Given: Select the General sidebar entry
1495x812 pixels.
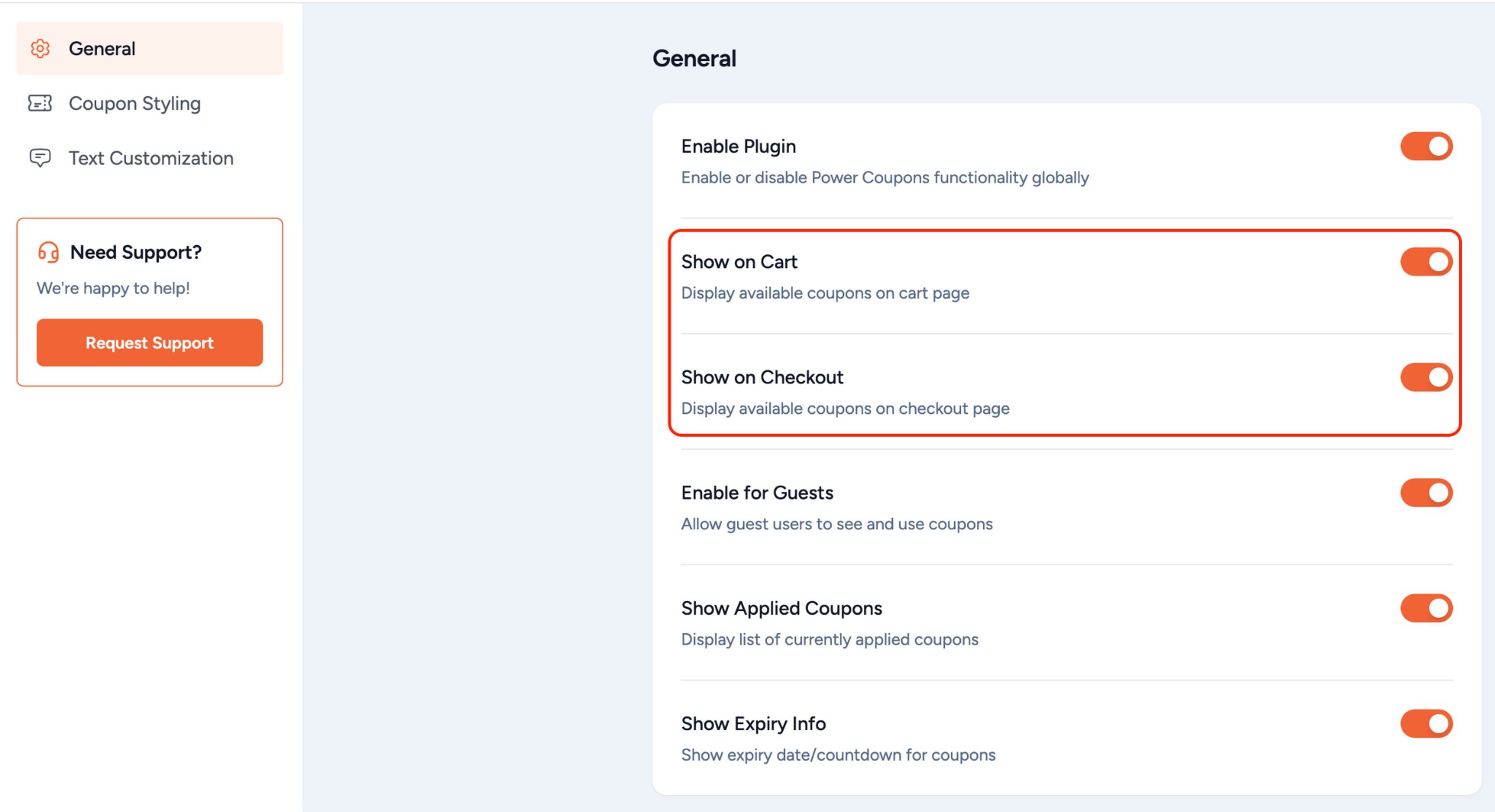Looking at the screenshot, I should [x=102, y=49].
